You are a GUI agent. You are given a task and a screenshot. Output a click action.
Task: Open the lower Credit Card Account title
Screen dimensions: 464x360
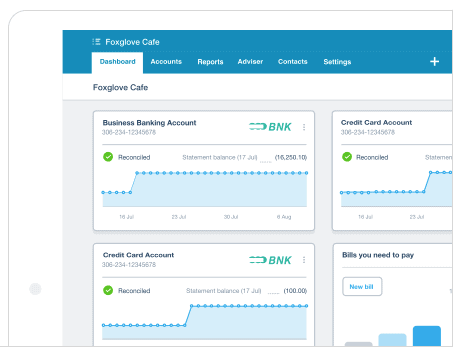[x=138, y=255]
